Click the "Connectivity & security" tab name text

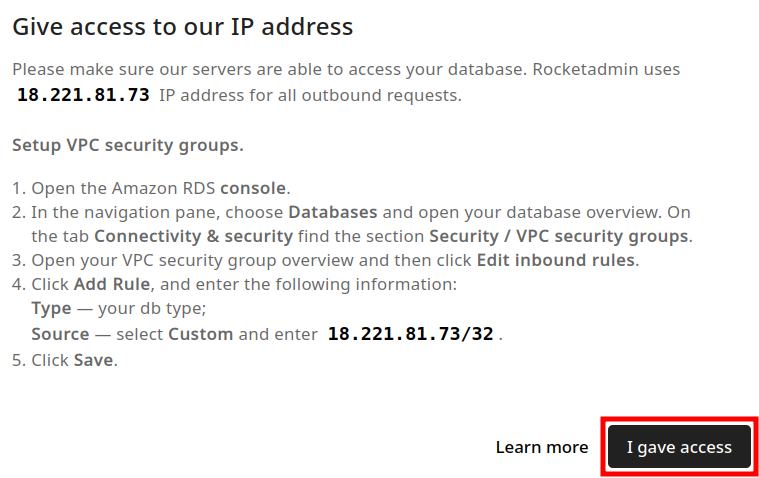tap(193, 236)
